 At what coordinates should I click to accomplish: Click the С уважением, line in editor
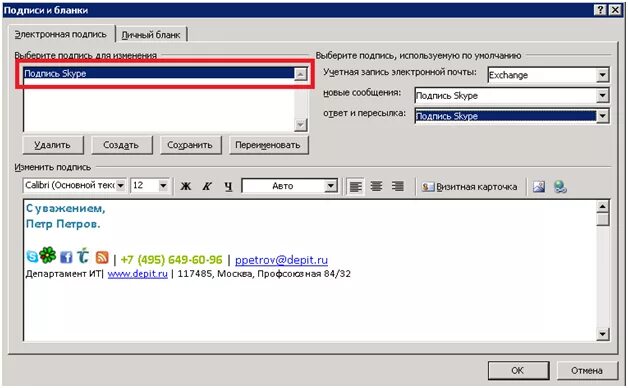[x=65, y=208]
